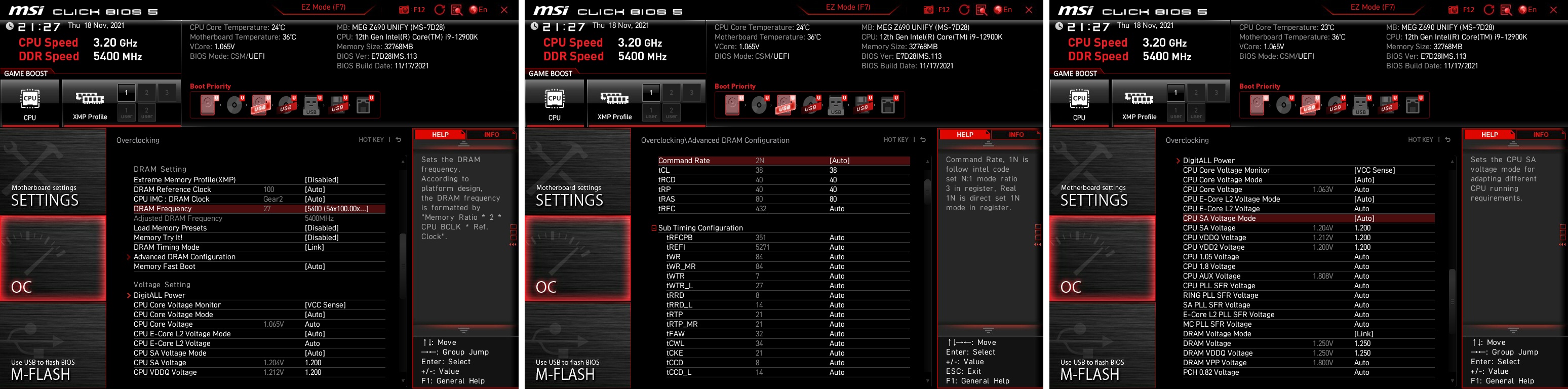
Task: Click the back arrow beside HOT KEY in the right panel
Action: click(x=1448, y=140)
